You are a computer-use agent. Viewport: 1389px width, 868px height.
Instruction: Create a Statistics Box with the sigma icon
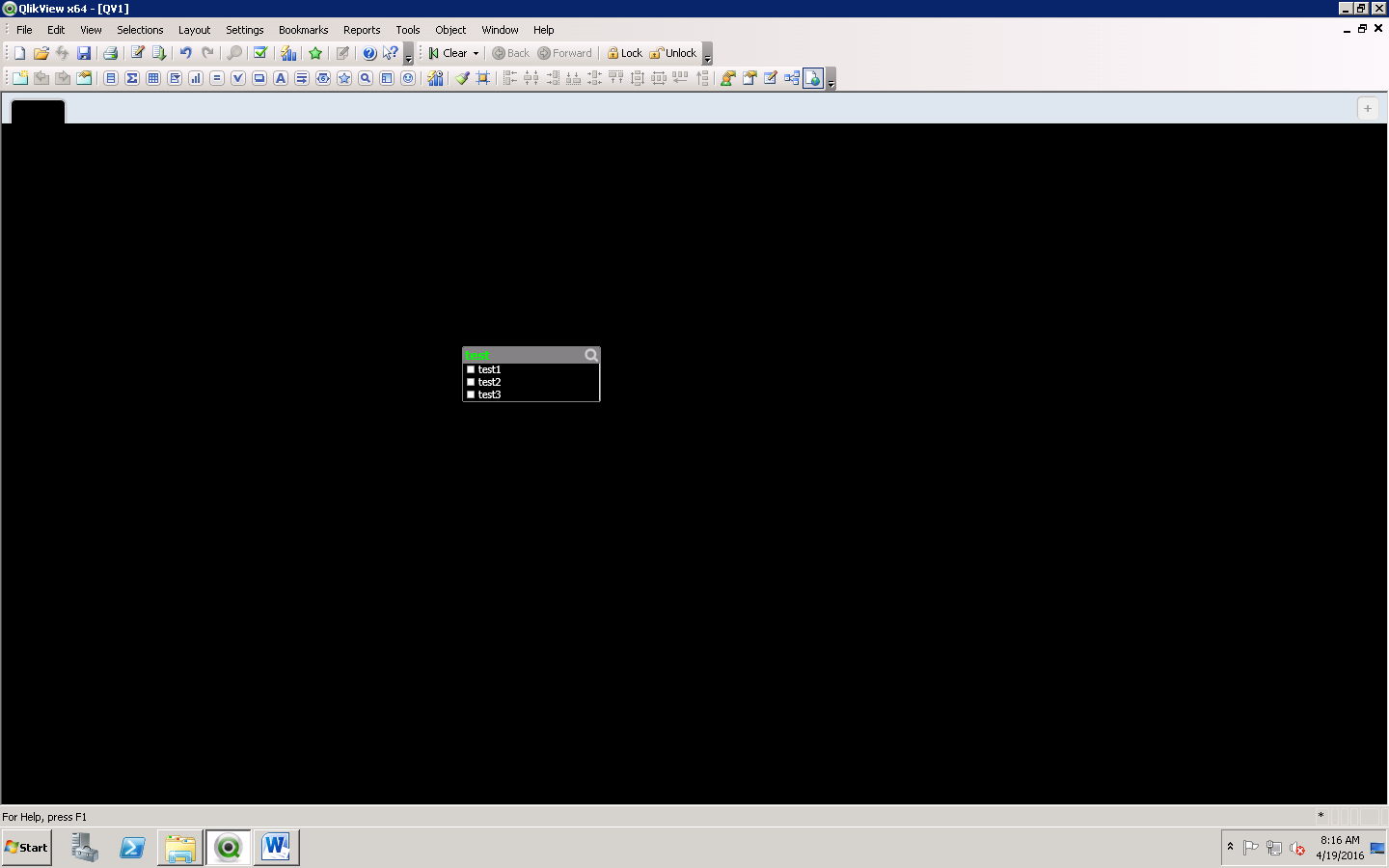(x=132, y=78)
